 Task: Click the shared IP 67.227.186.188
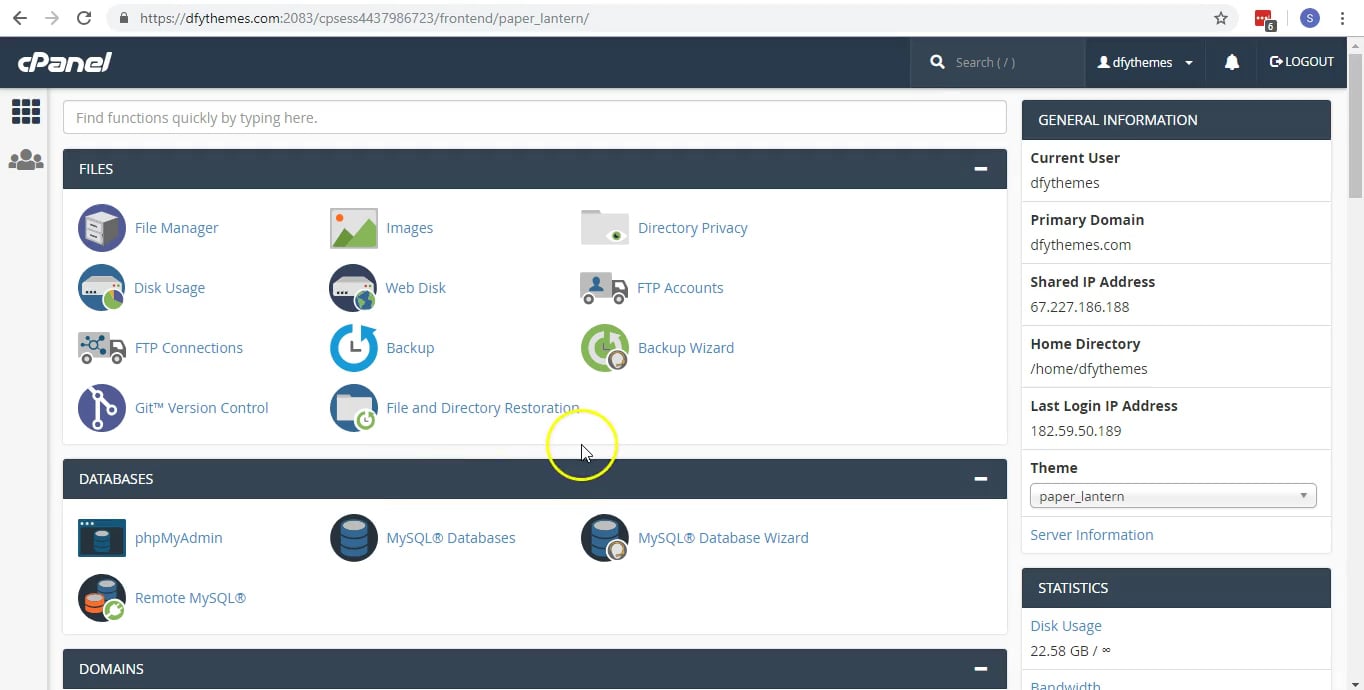(x=1080, y=307)
